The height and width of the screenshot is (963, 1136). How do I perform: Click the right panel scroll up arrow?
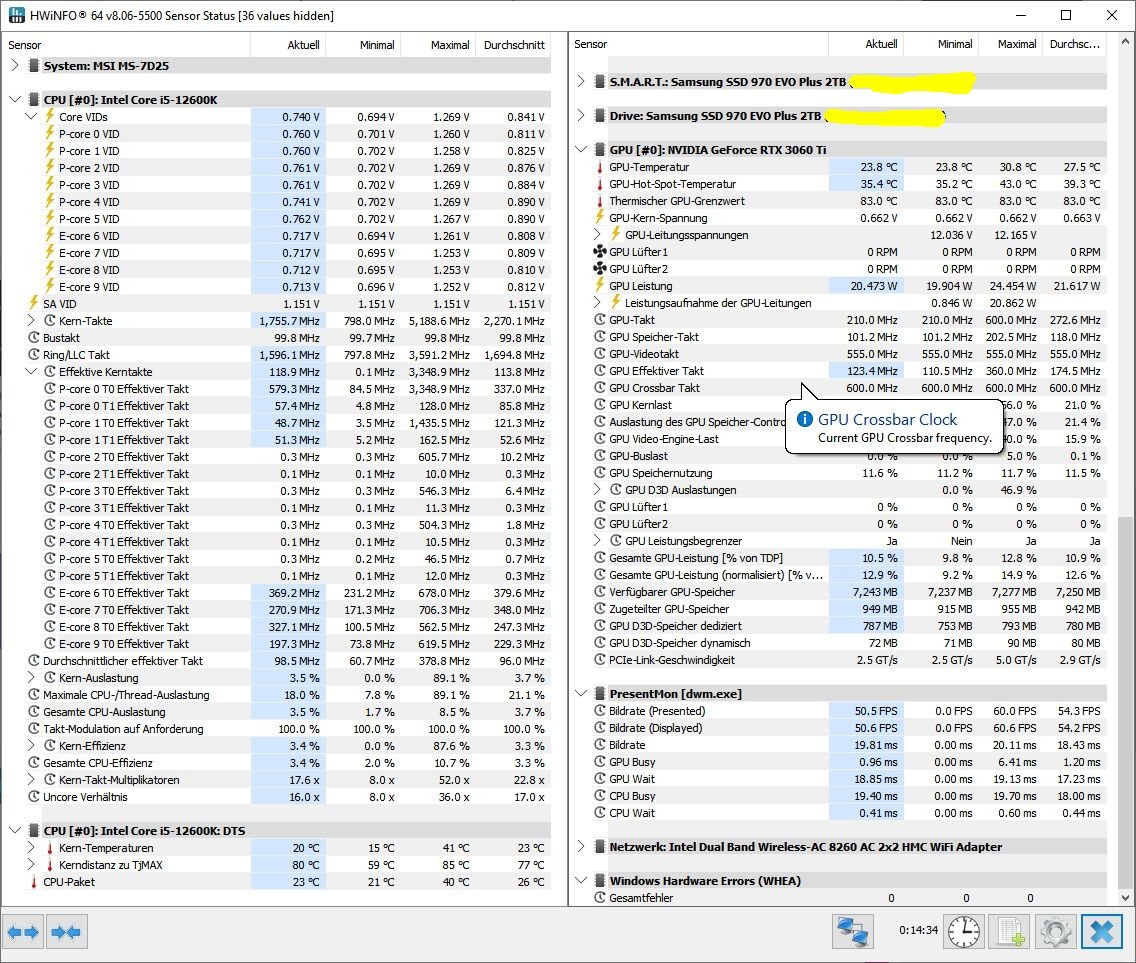tap(1124, 41)
